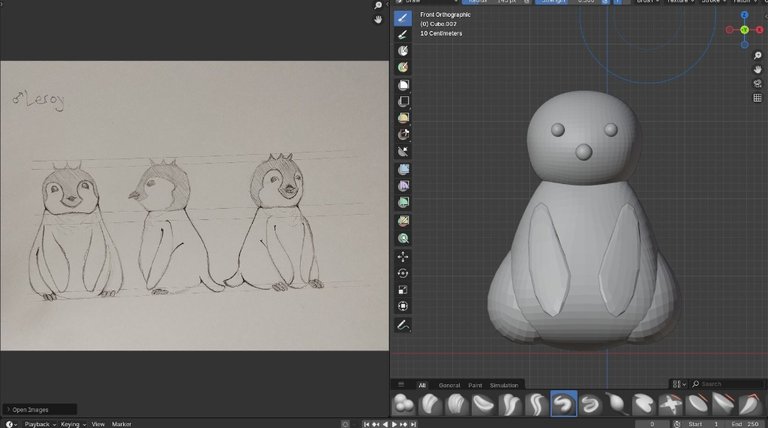The width and height of the screenshot is (768, 428).
Task: Pick the Crease Sharp brush thumbnail
Action: pos(537,404)
